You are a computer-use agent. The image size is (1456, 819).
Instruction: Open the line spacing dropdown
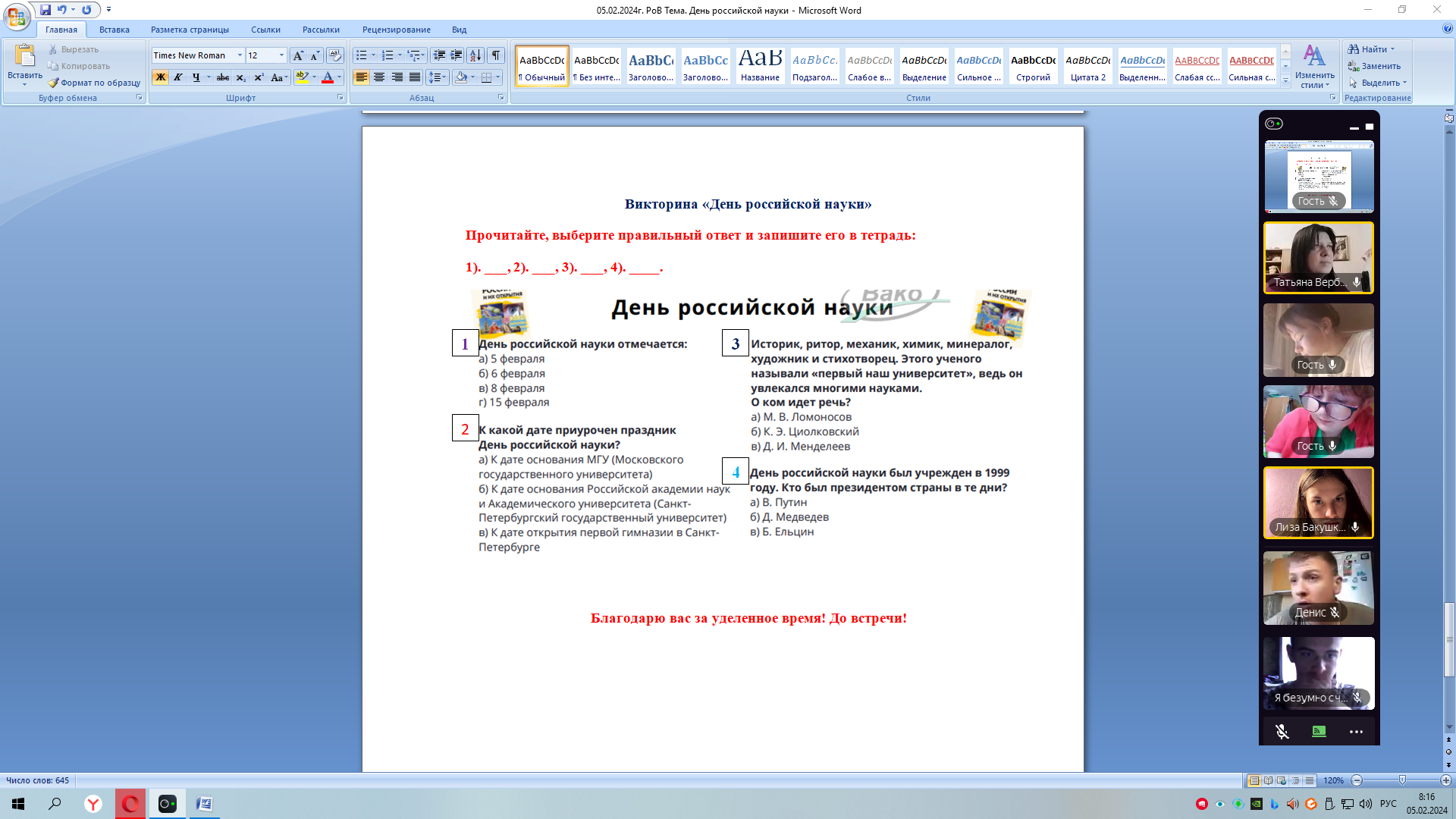pos(437,77)
